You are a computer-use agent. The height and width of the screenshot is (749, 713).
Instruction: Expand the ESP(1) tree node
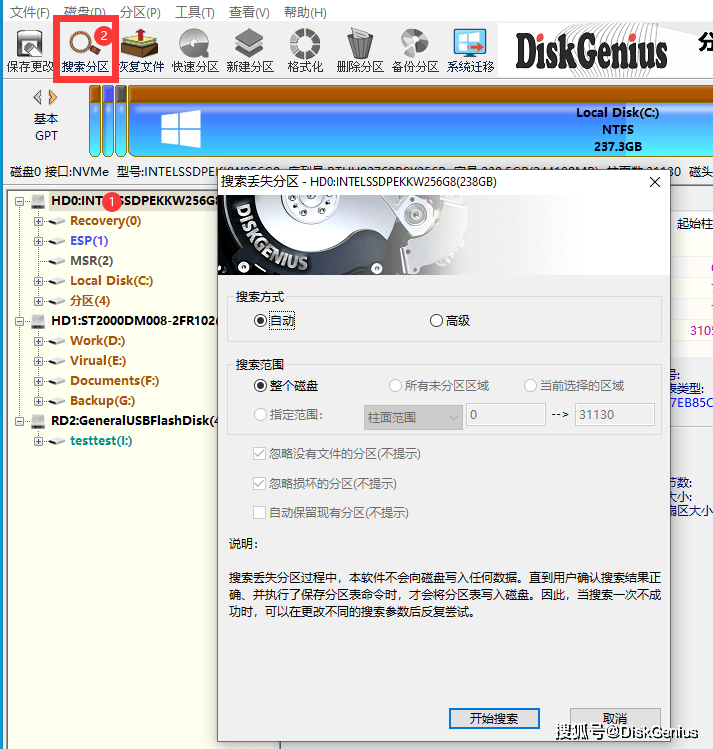[38, 241]
